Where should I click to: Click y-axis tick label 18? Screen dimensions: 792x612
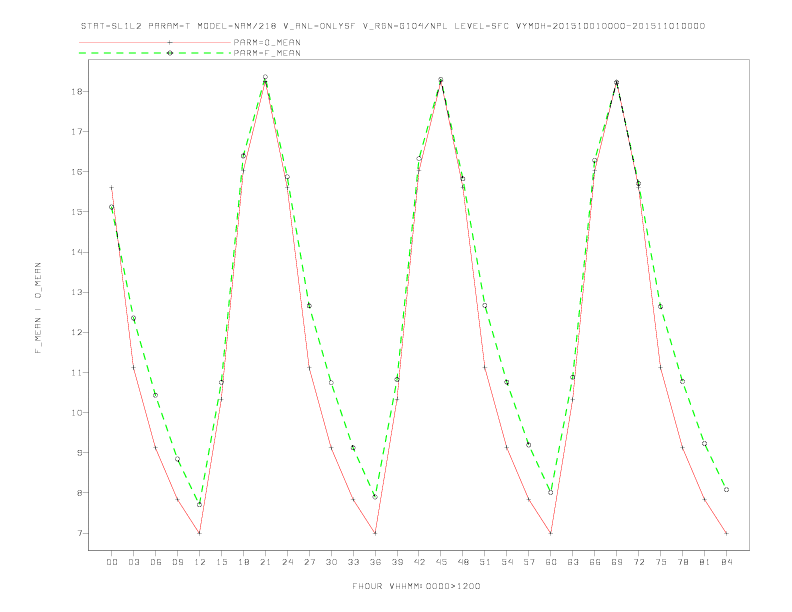click(77, 91)
